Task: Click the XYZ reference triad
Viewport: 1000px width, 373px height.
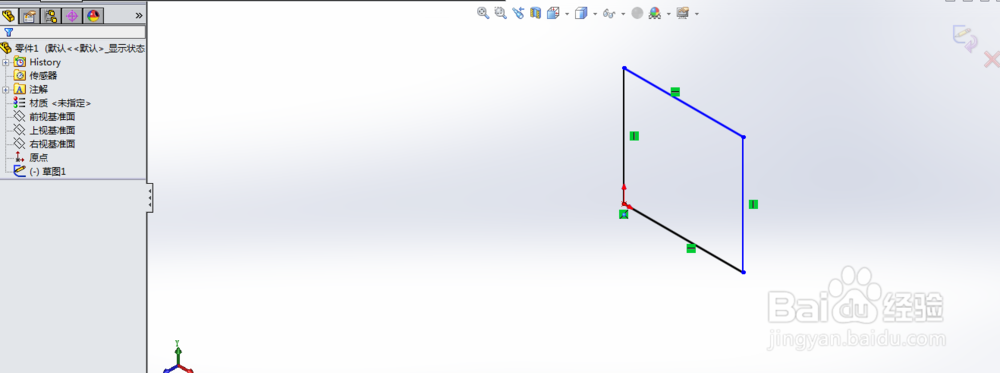Action: click(178, 357)
